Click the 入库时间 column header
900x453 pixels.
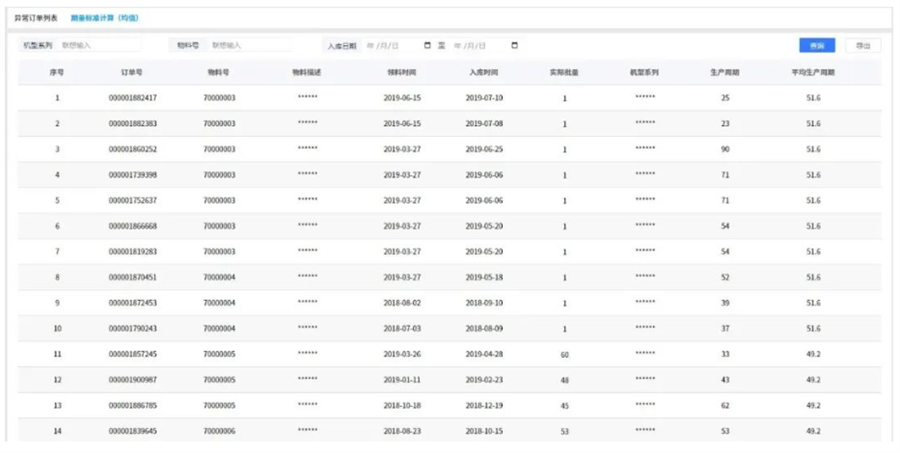tap(484, 72)
